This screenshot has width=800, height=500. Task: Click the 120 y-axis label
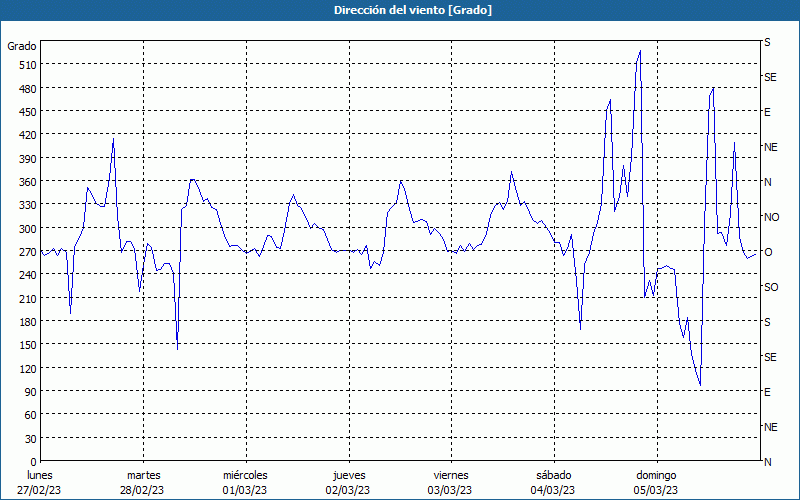27,369
